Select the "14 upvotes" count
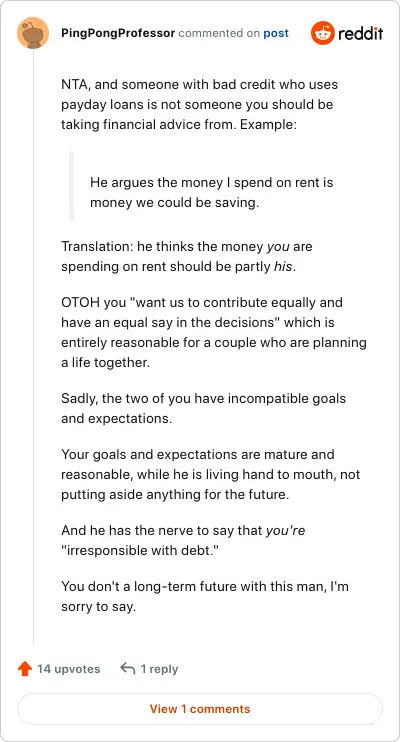The image size is (400, 742). click(69, 669)
